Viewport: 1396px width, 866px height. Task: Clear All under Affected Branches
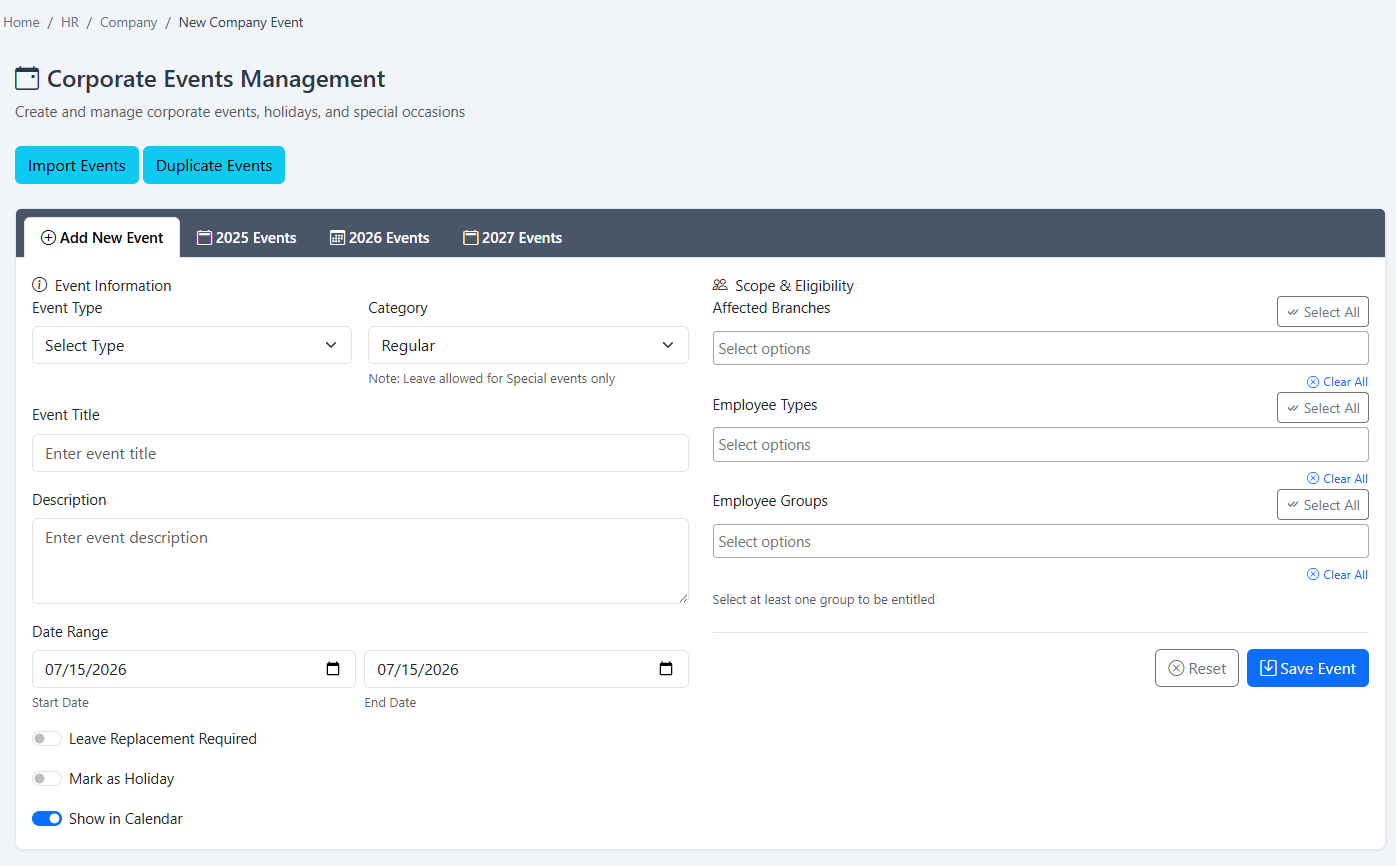click(x=1337, y=382)
